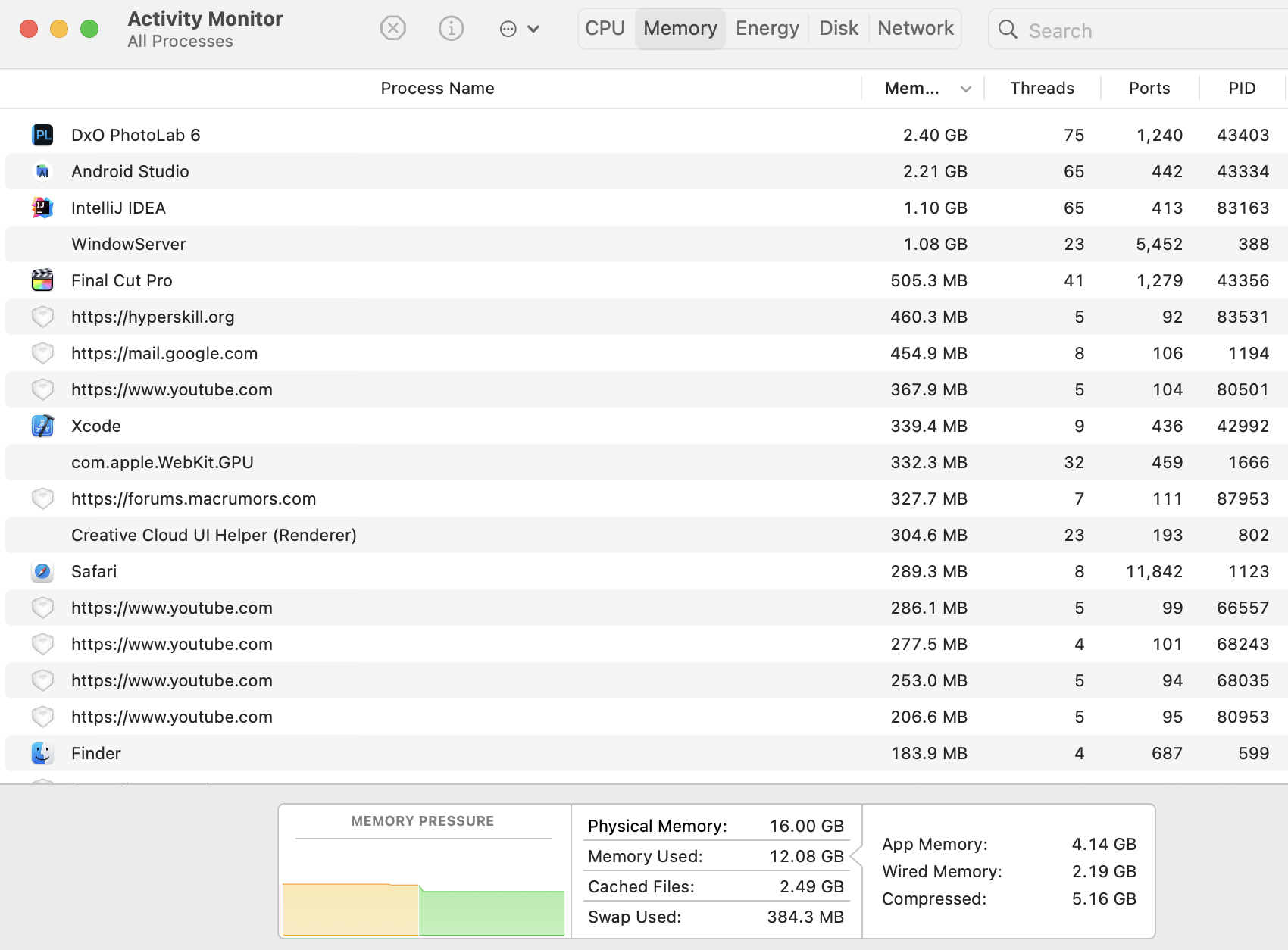Select the WindowServer process row

click(646, 244)
